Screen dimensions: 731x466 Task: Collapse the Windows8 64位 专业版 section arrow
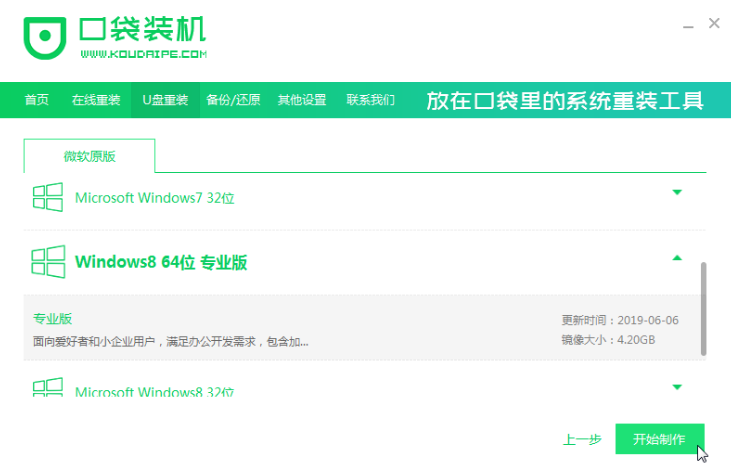[x=677, y=258]
